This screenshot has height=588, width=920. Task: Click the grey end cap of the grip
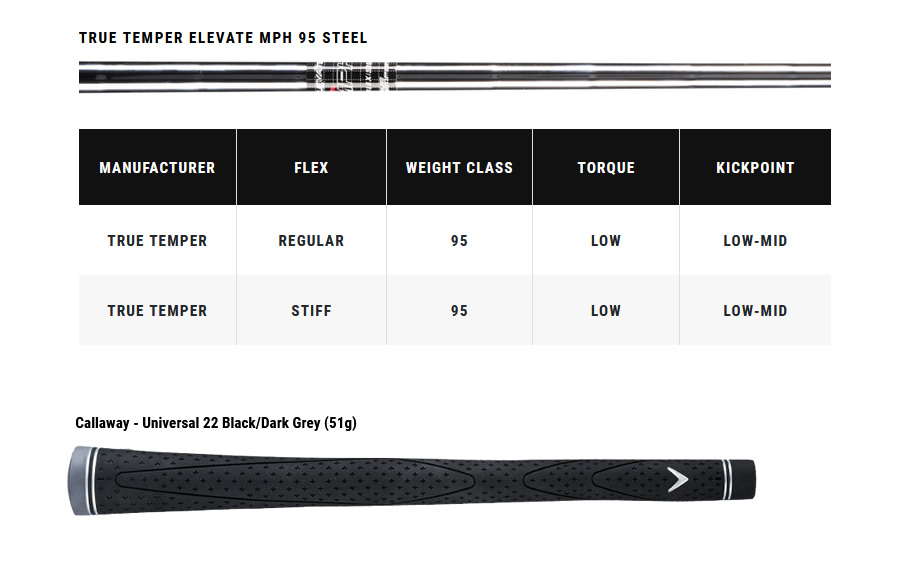pos(80,481)
